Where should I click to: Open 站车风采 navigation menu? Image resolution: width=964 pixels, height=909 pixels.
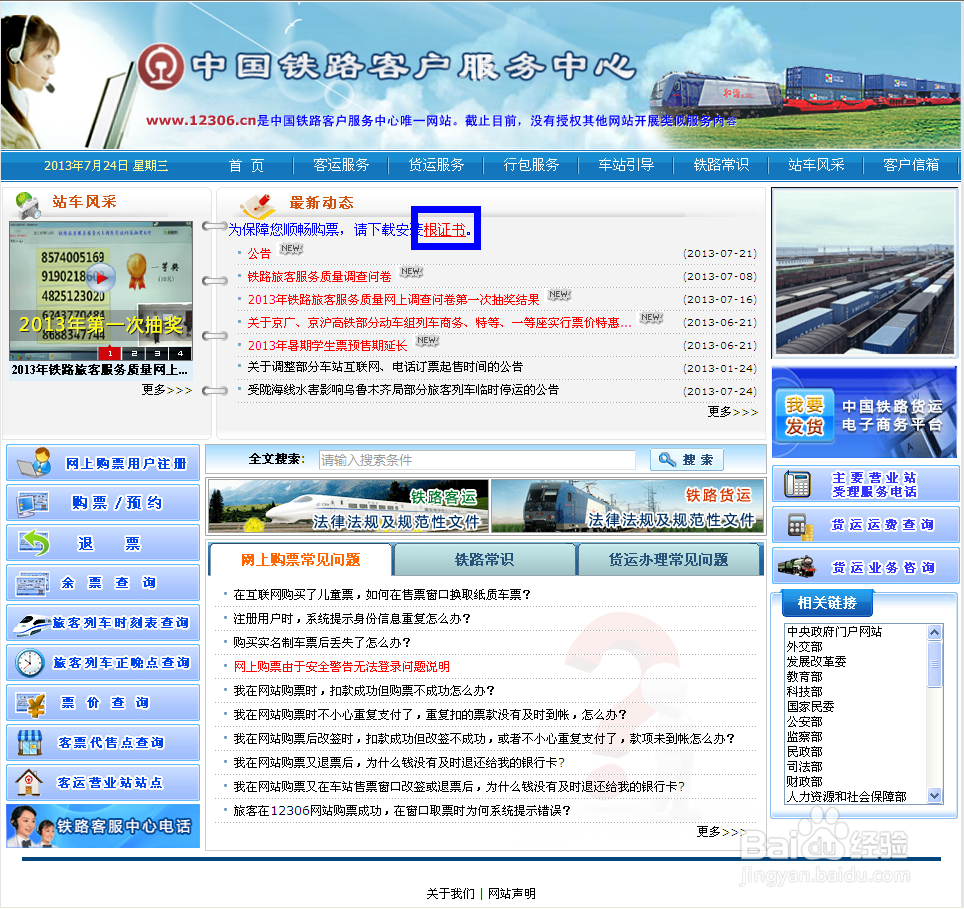point(816,165)
